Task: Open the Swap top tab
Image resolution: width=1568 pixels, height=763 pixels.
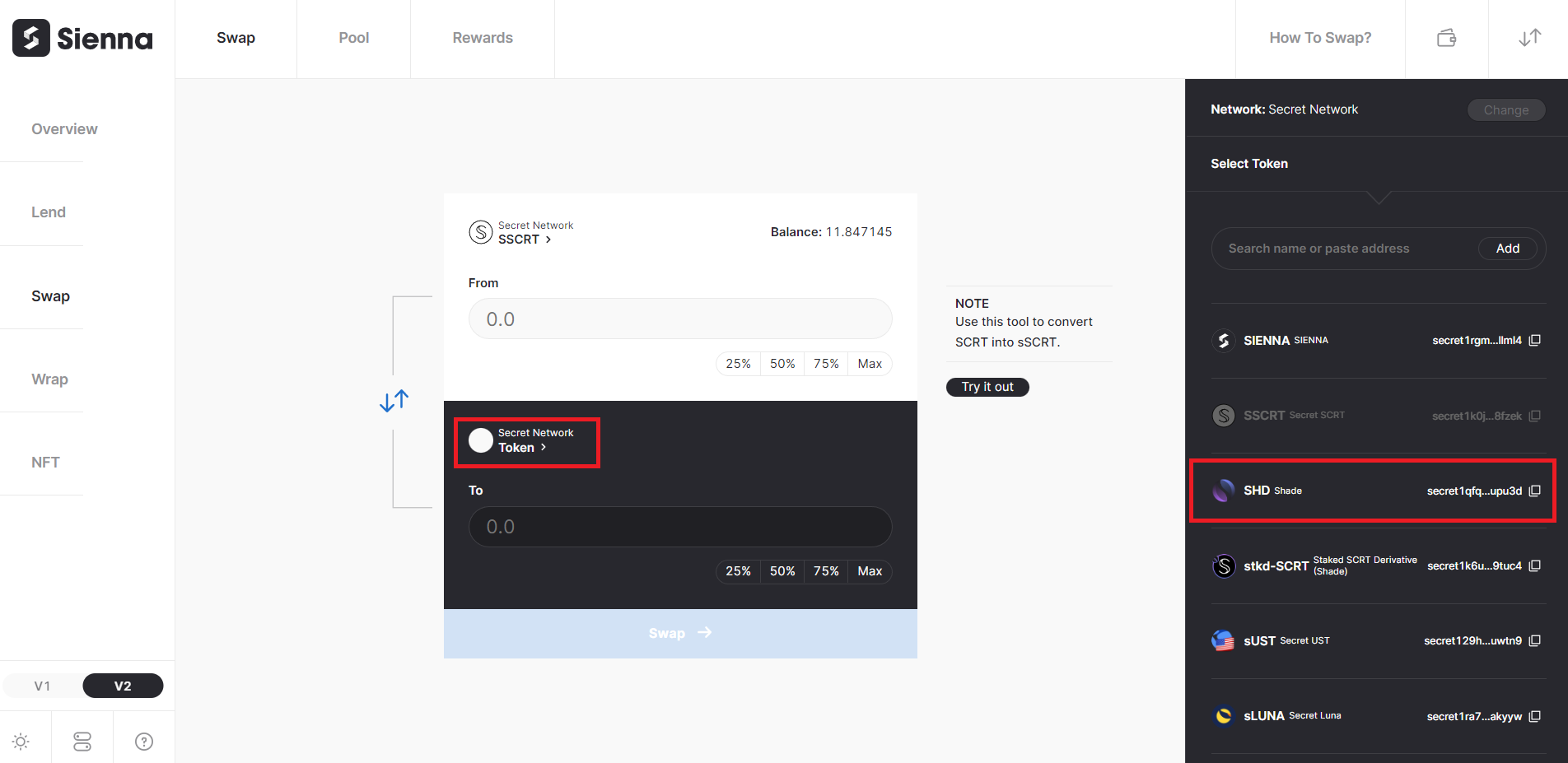Action: click(x=236, y=38)
